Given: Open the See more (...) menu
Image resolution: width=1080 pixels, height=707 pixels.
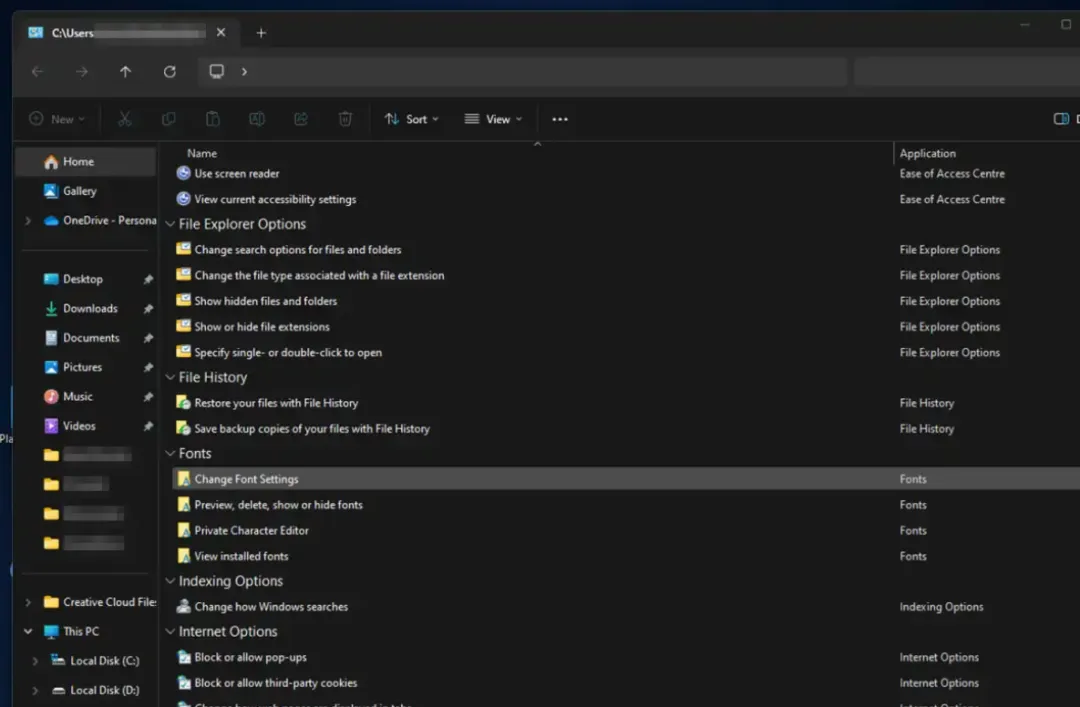Looking at the screenshot, I should click(x=559, y=118).
